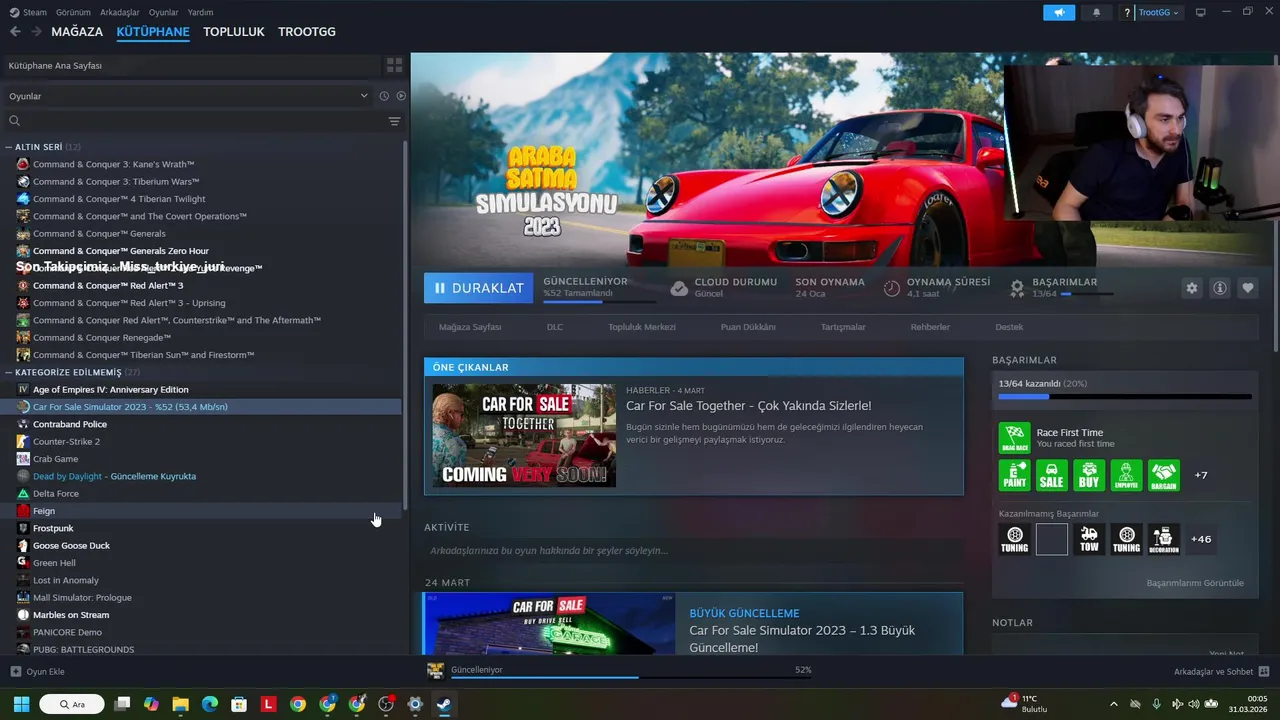Open Puan Dükkânı page
Screen dimensions: 1280x720
748,327
